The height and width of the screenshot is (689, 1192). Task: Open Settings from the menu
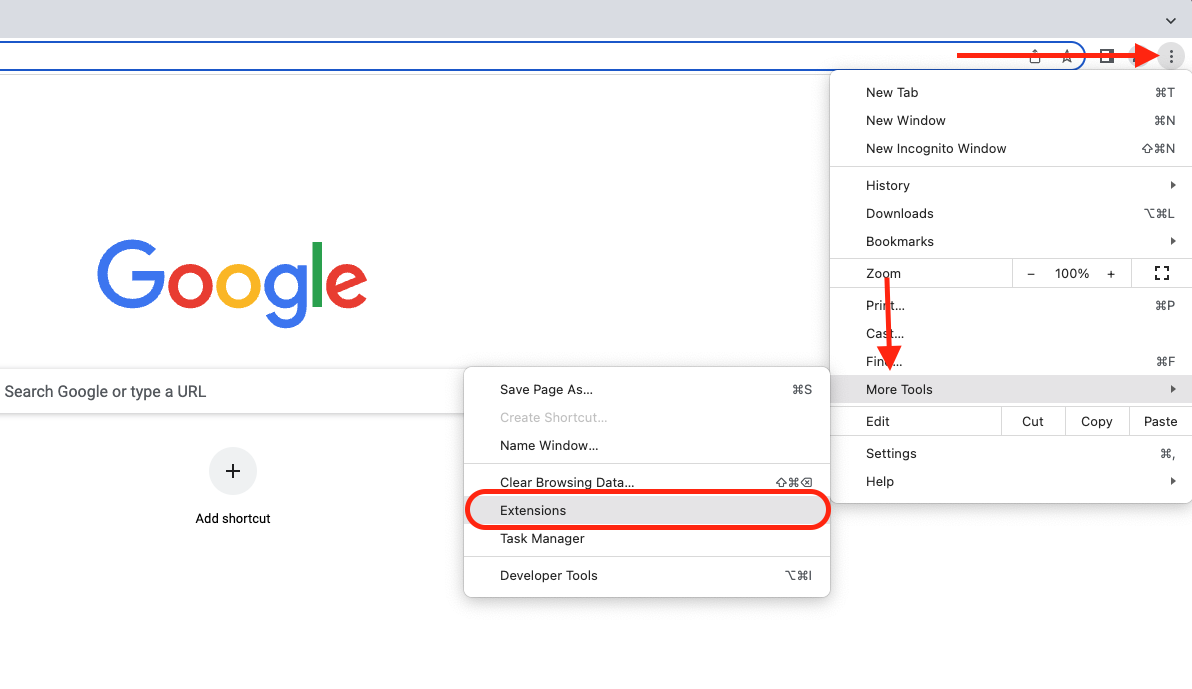pos(1010,454)
